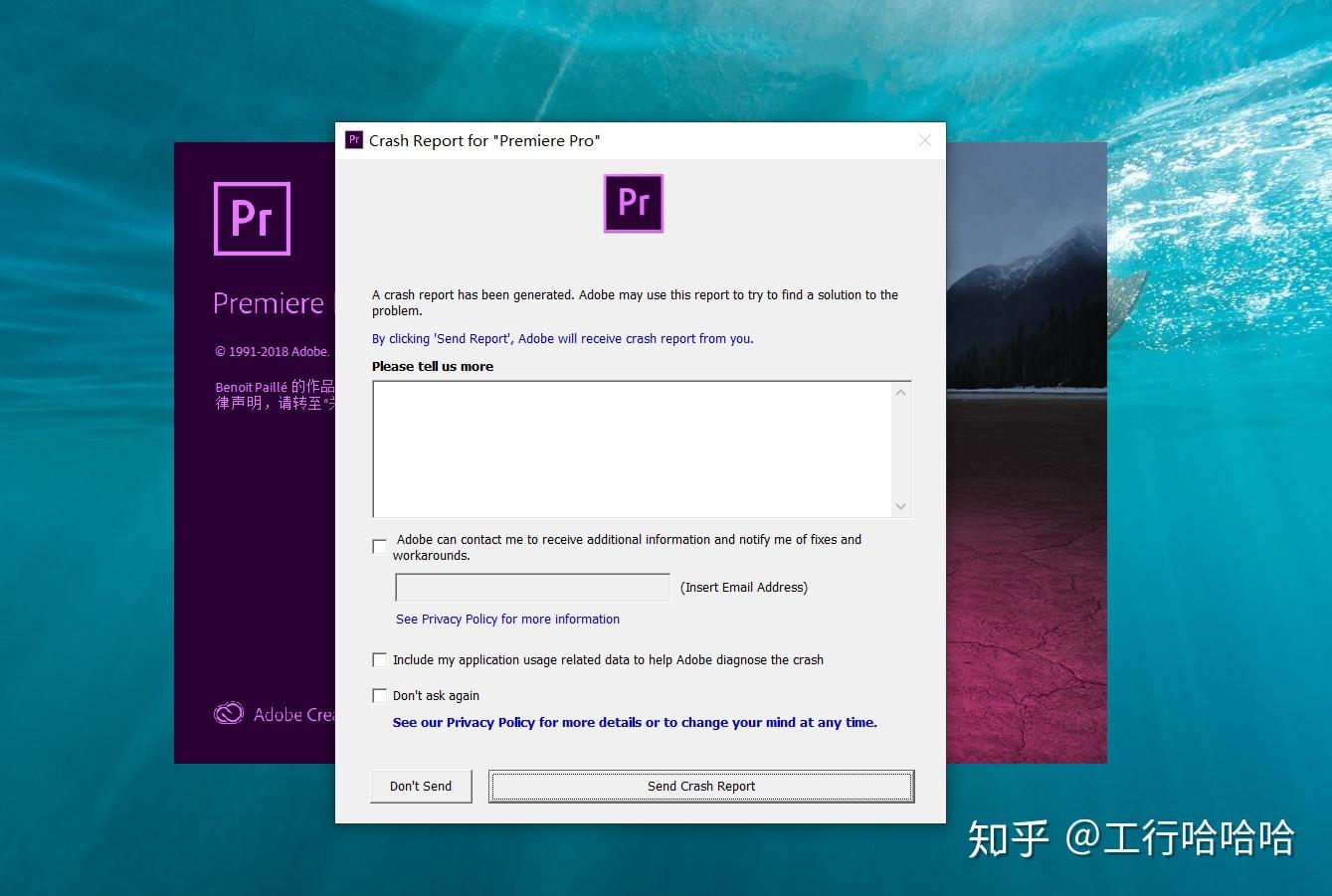Click the comment box scroll down arrow
1332x896 pixels.
click(901, 506)
